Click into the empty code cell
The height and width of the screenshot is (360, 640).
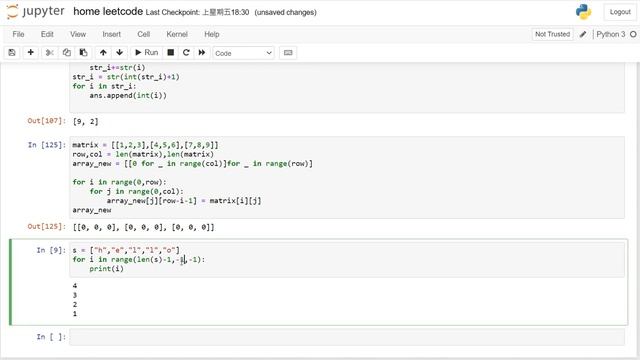tap(347, 337)
